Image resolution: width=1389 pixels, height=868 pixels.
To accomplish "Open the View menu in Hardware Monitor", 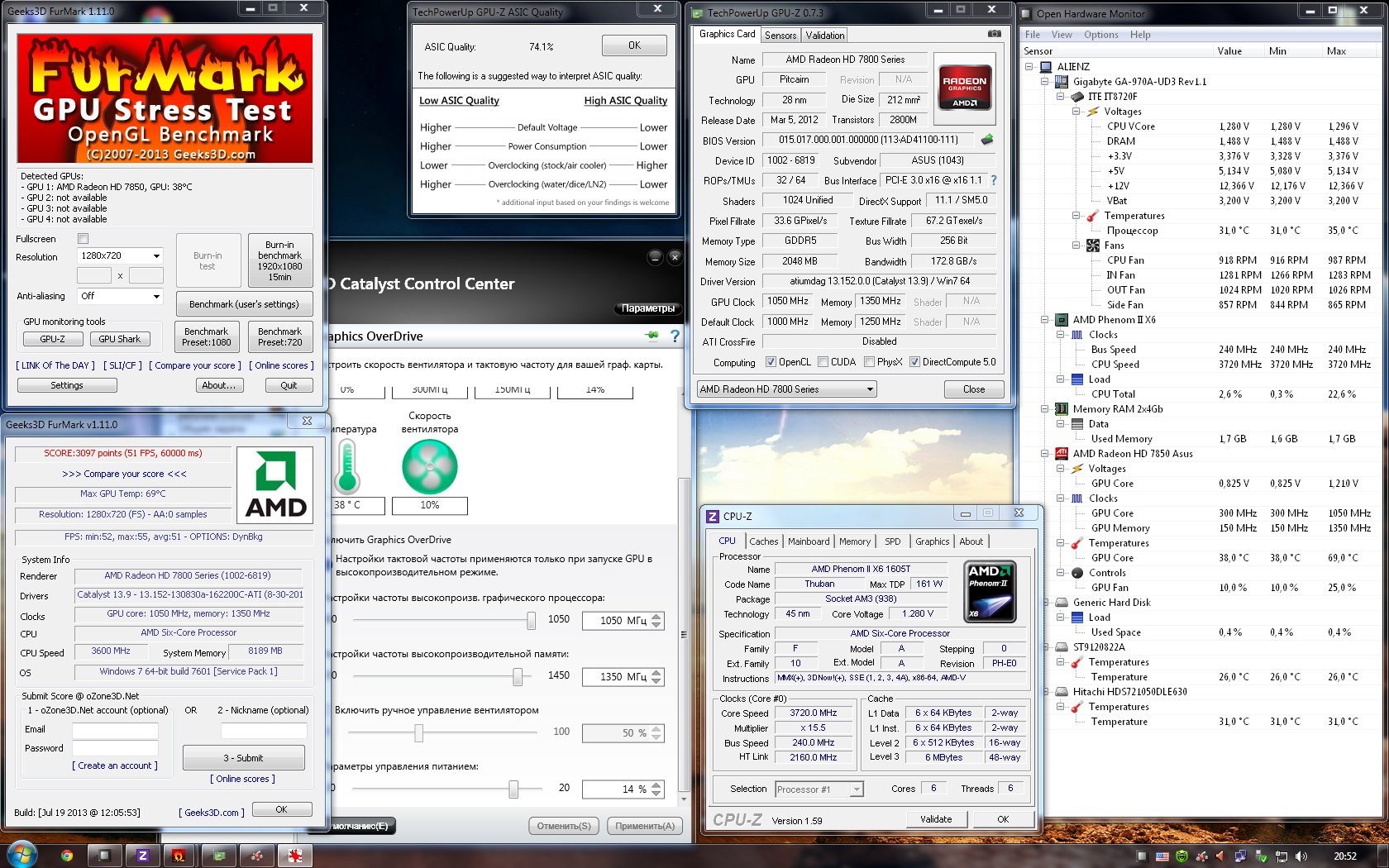I will (1062, 35).
